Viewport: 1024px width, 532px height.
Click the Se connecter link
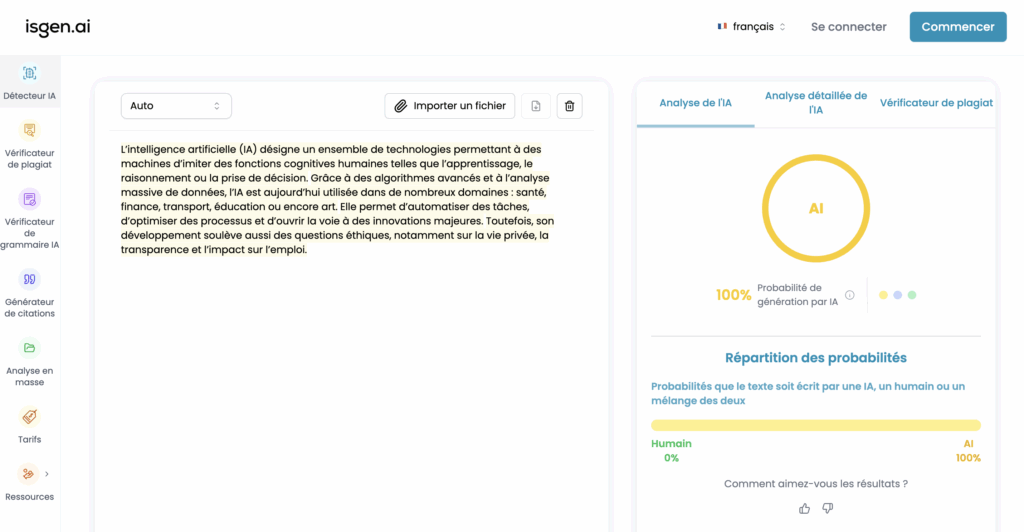tap(848, 27)
